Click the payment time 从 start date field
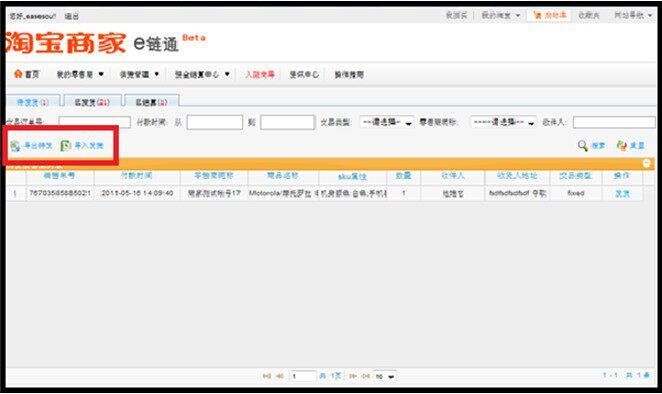This screenshot has height=394, width=662. click(214, 122)
